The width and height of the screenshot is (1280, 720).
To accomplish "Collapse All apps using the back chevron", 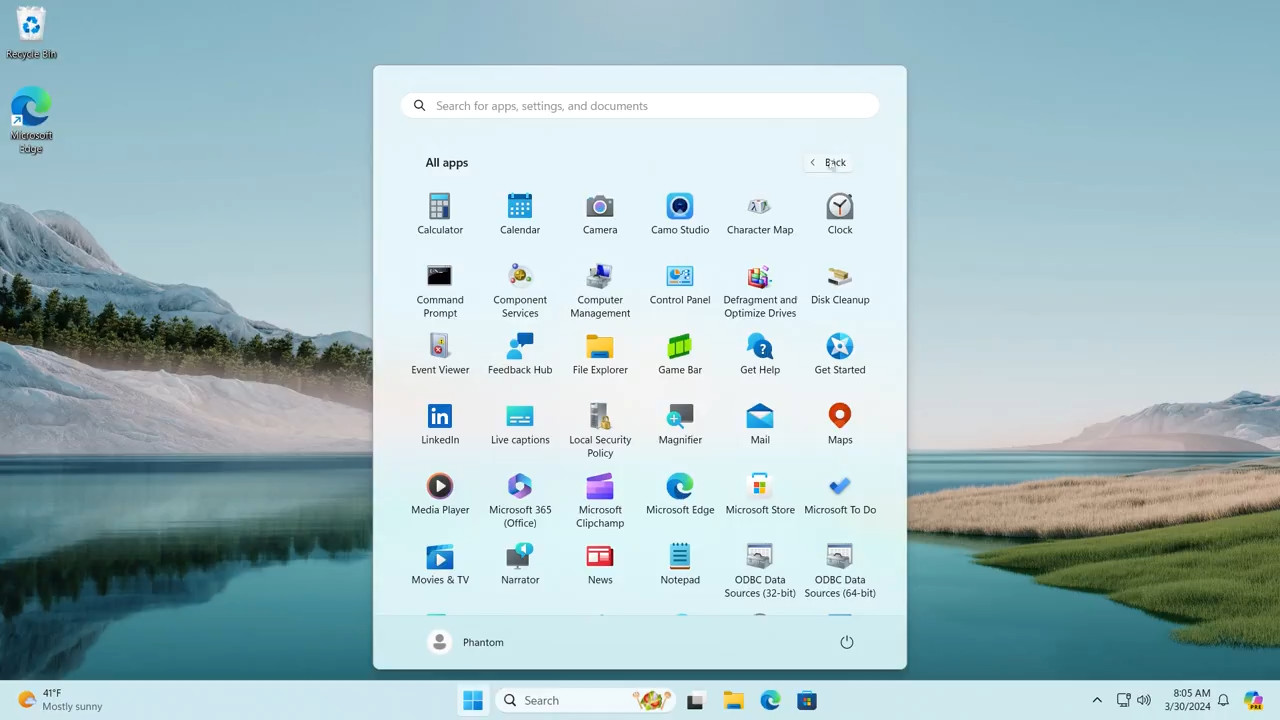I will [812, 162].
